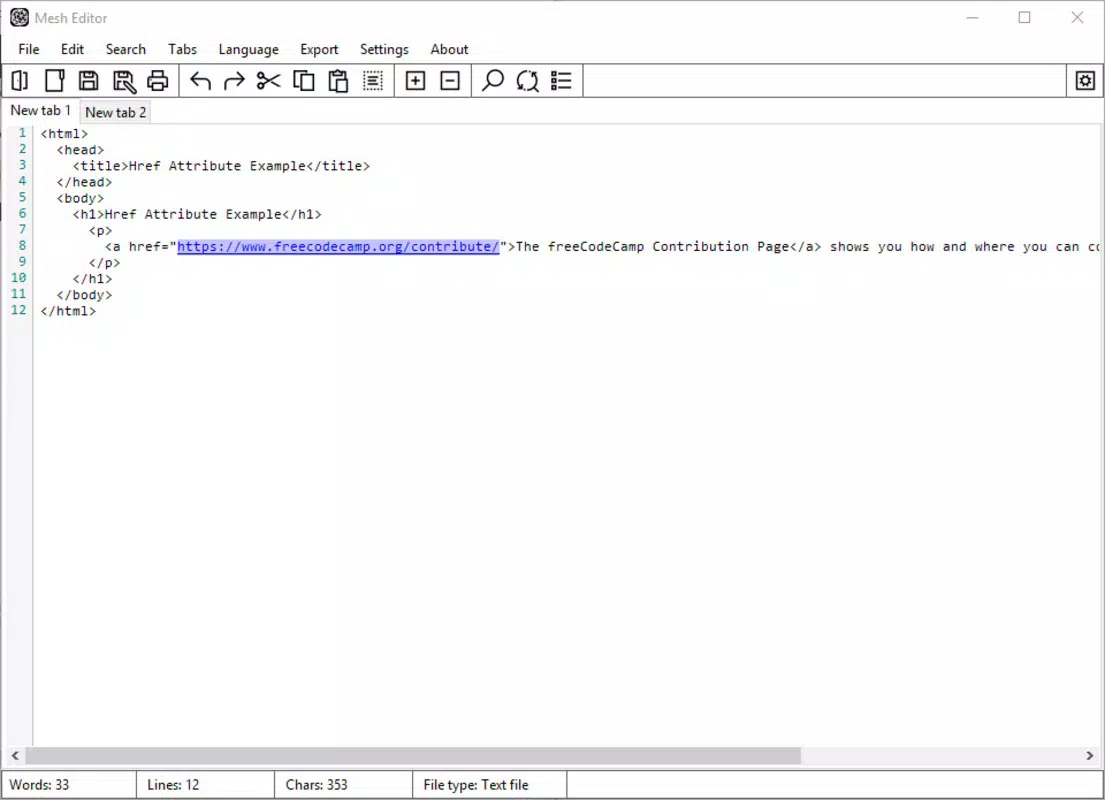The width and height of the screenshot is (1105, 800).
Task: Create a new file with toolbar icon
Action: pos(54,81)
